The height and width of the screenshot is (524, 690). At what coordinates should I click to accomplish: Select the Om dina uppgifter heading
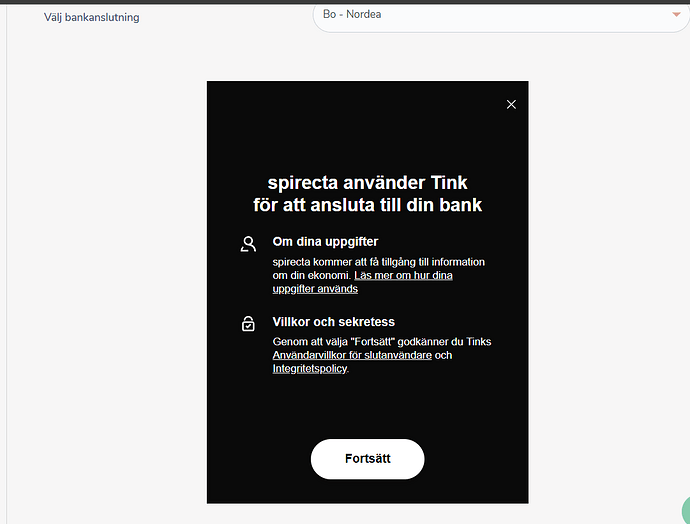[325, 242]
